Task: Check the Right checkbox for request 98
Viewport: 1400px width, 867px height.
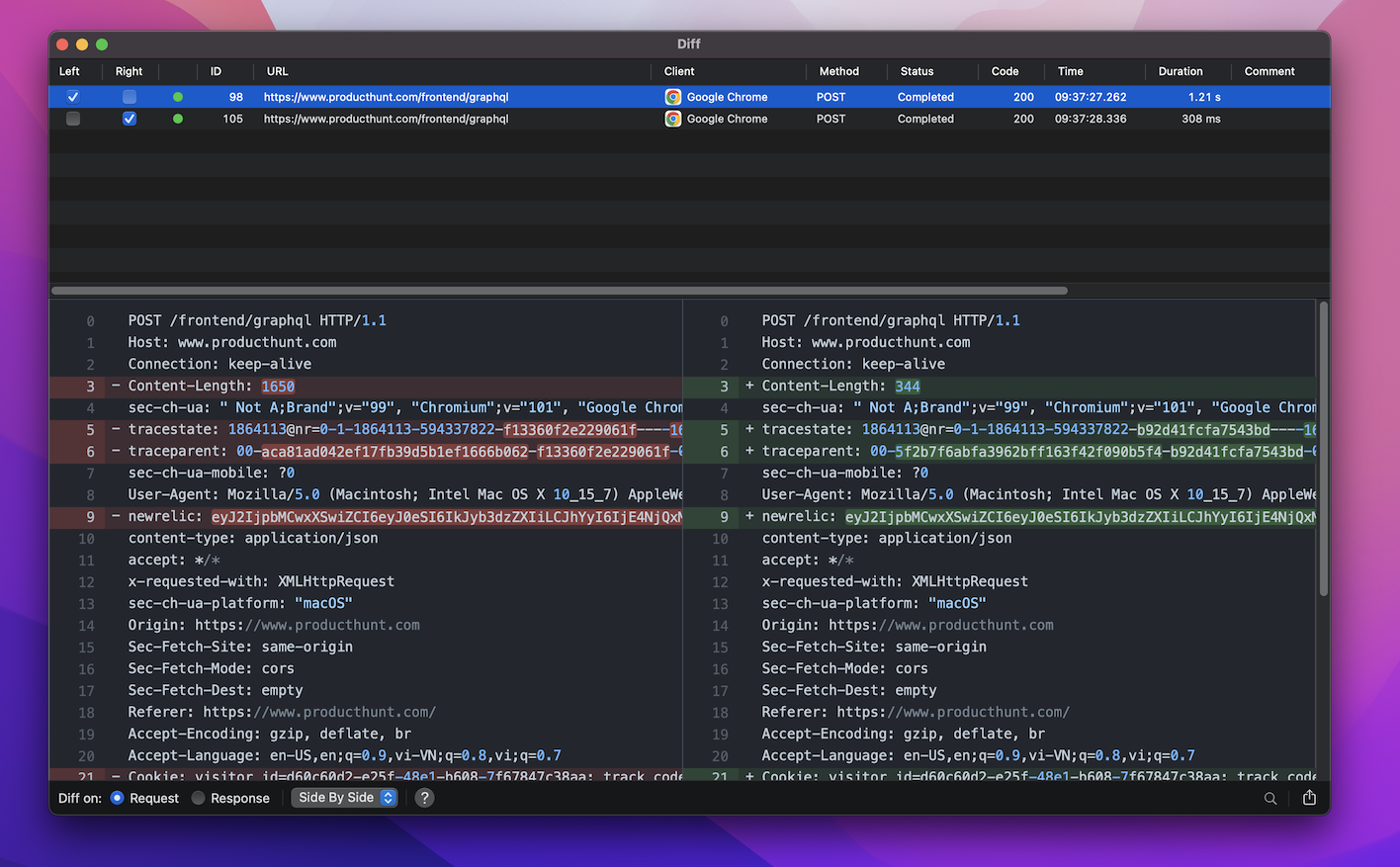Action: click(130, 97)
